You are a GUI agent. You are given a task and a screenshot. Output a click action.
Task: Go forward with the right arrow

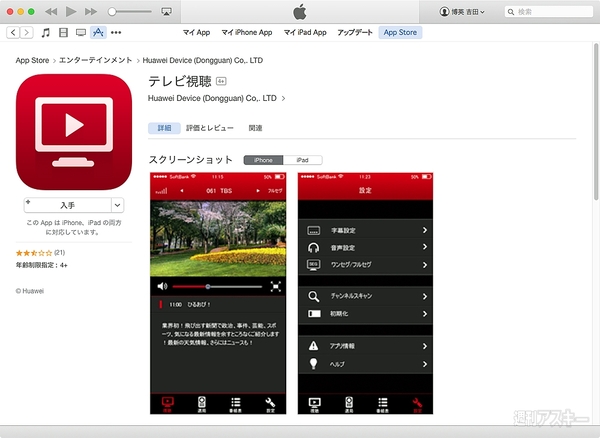click(26, 33)
